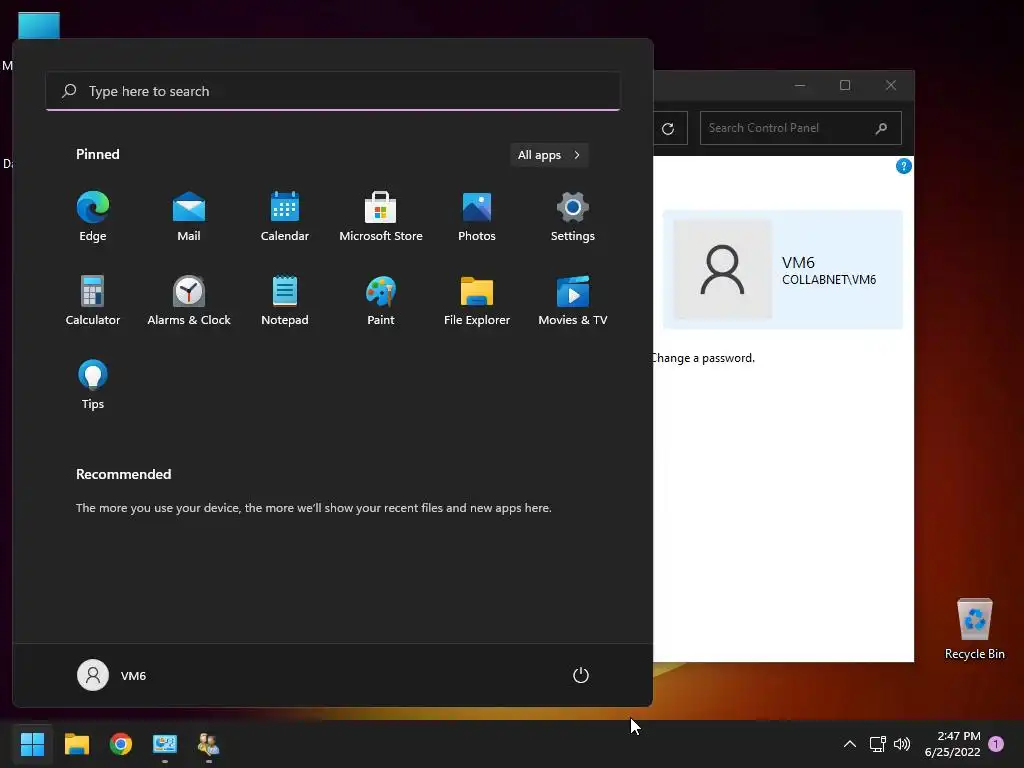This screenshot has height=768, width=1024.
Task: Click the Pinned section heading
Action: tap(97, 154)
